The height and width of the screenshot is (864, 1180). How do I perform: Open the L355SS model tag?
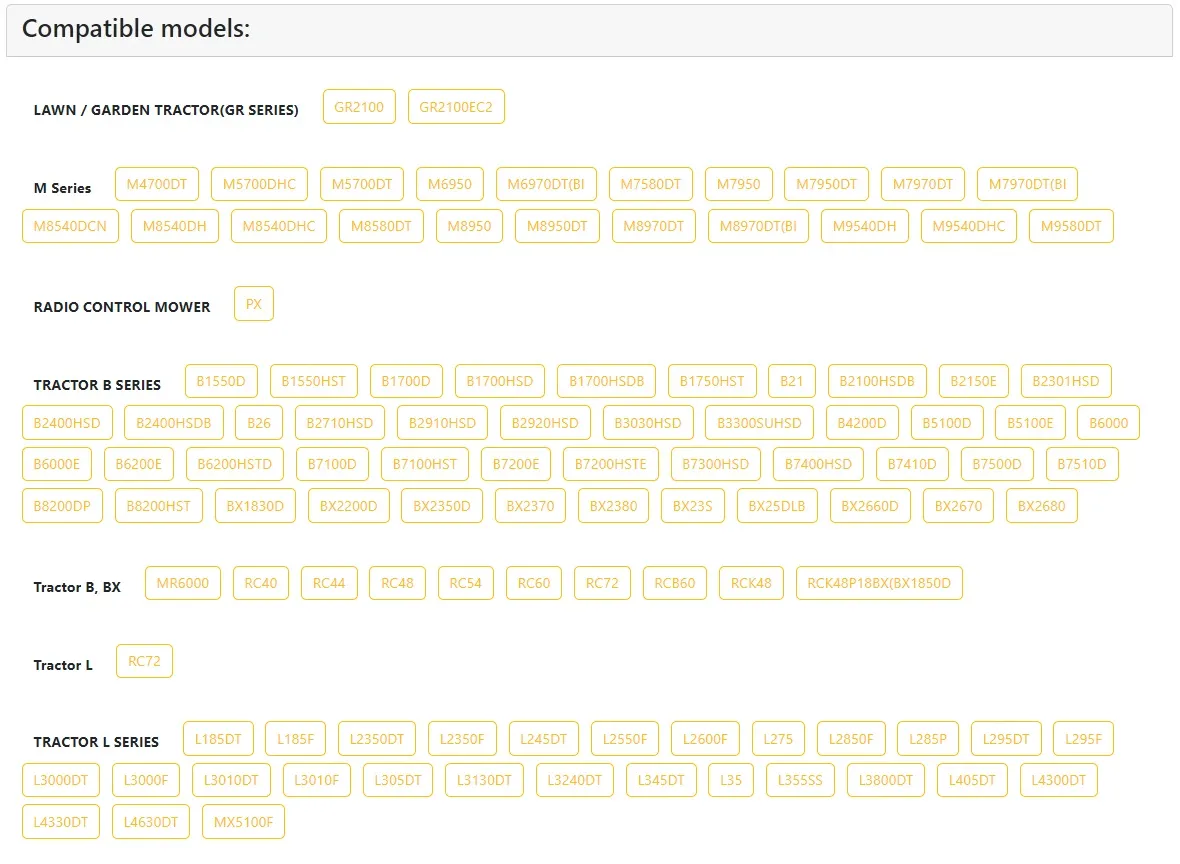(800, 780)
